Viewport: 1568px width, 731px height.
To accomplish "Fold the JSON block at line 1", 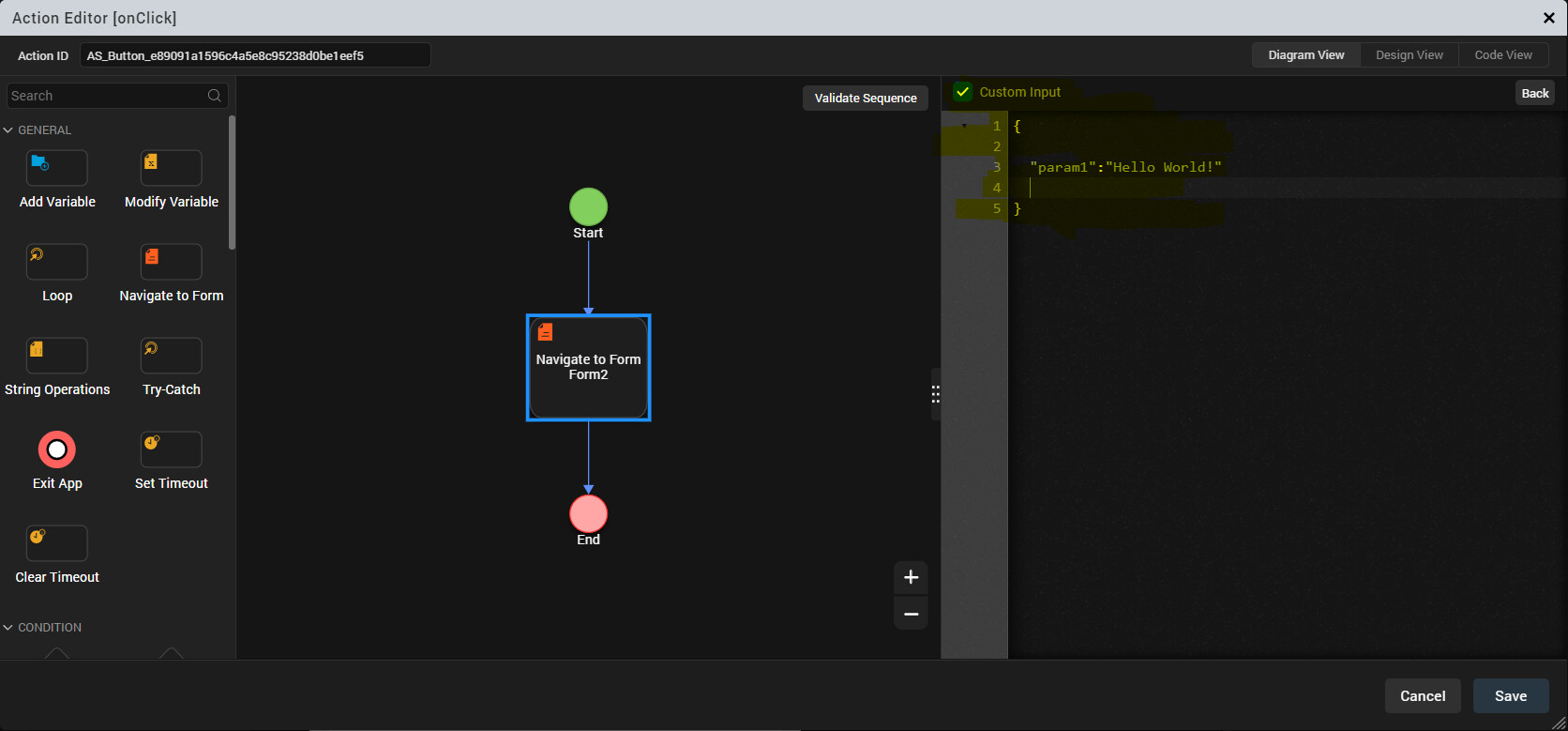I will click(964, 126).
